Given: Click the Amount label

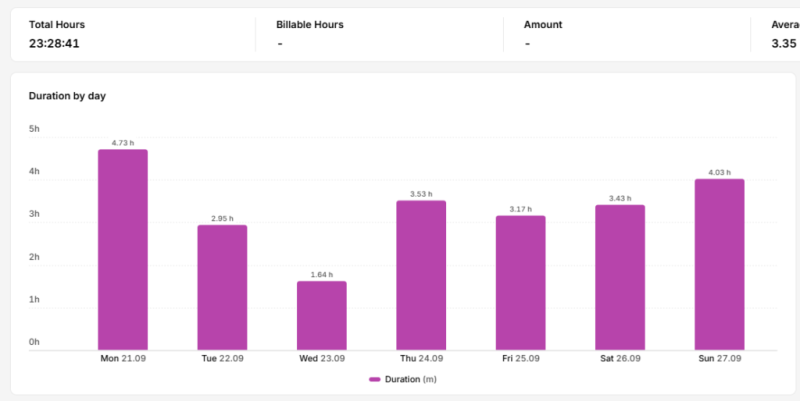Looking at the screenshot, I should (543, 24).
